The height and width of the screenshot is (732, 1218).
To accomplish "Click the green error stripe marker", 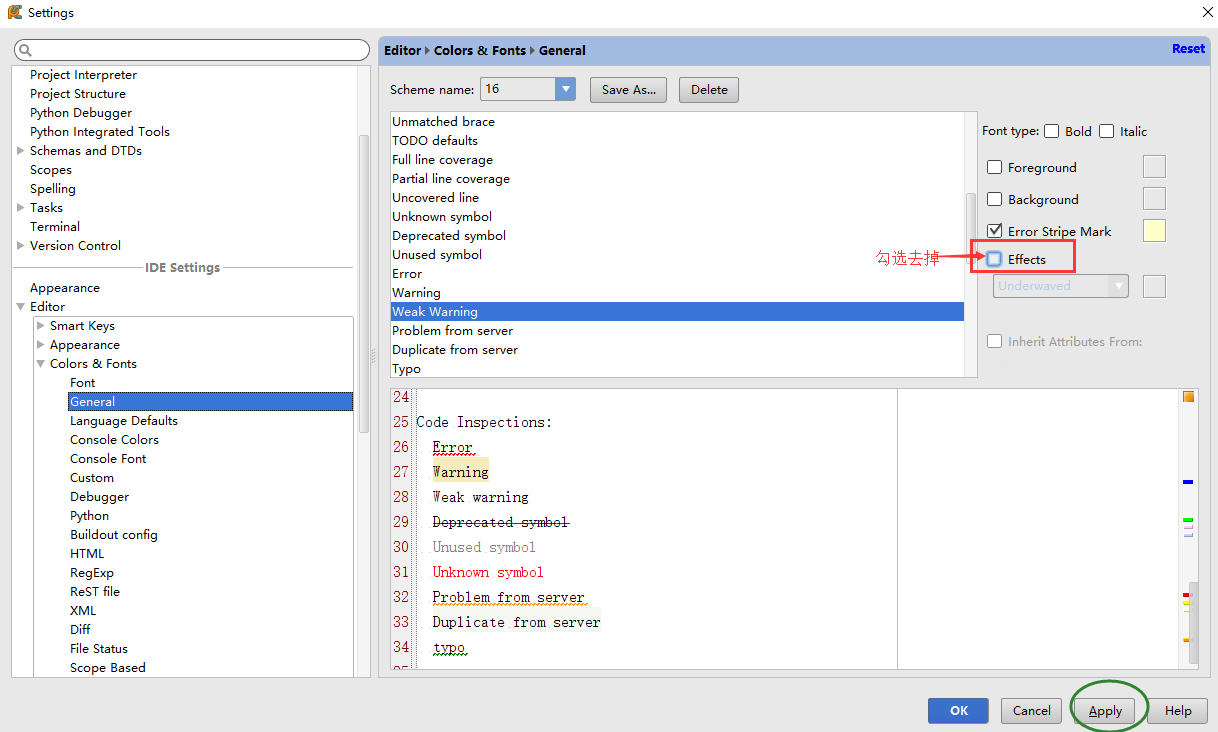I will [1188, 520].
